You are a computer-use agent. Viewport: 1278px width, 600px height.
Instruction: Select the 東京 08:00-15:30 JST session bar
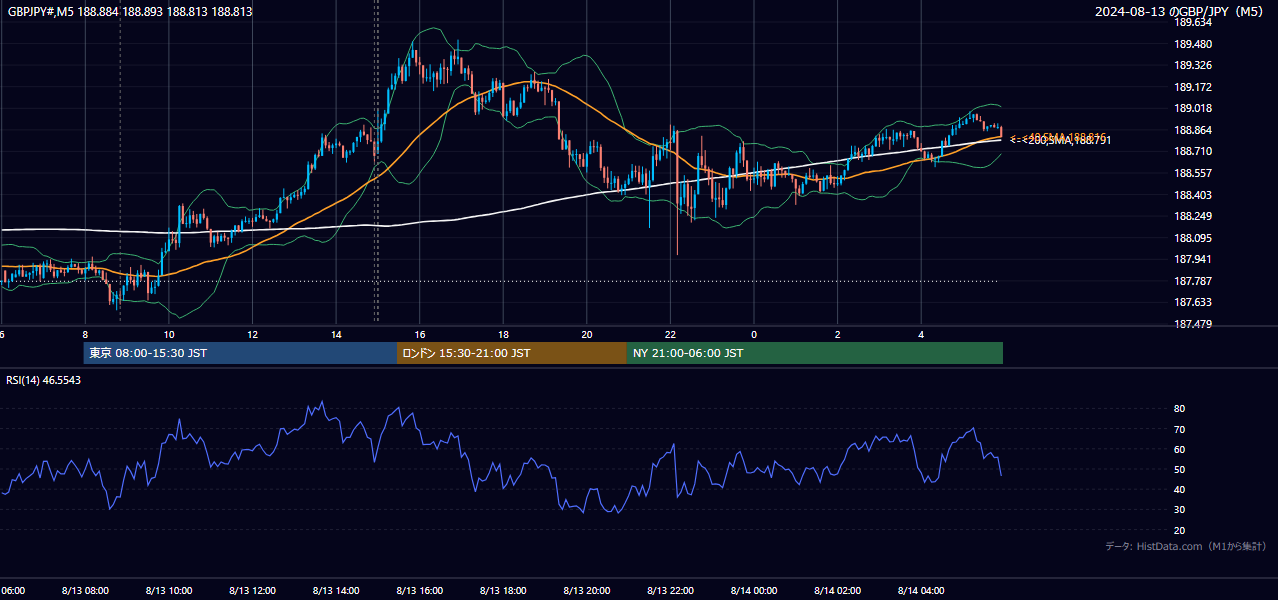click(x=240, y=353)
